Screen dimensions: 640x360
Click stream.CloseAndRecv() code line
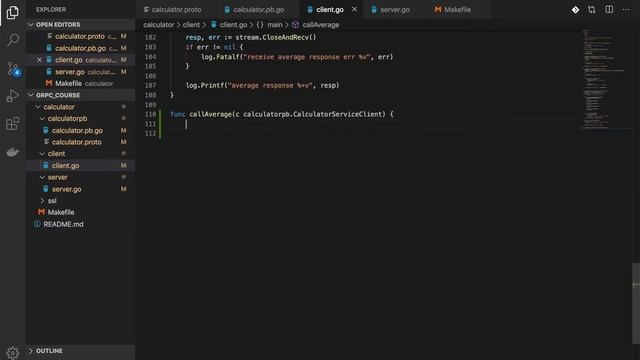click(251, 37)
